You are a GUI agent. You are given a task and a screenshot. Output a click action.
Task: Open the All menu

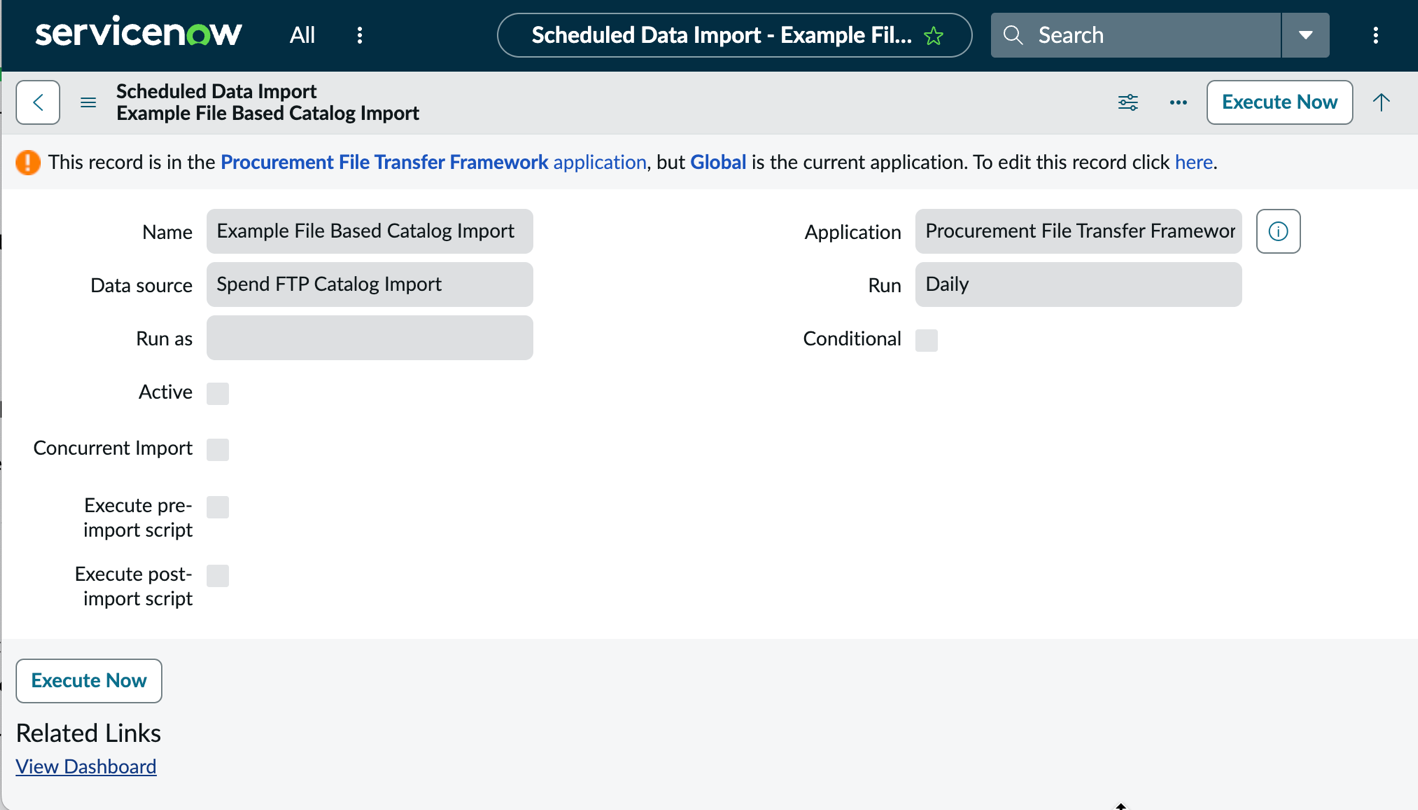pos(302,35)
